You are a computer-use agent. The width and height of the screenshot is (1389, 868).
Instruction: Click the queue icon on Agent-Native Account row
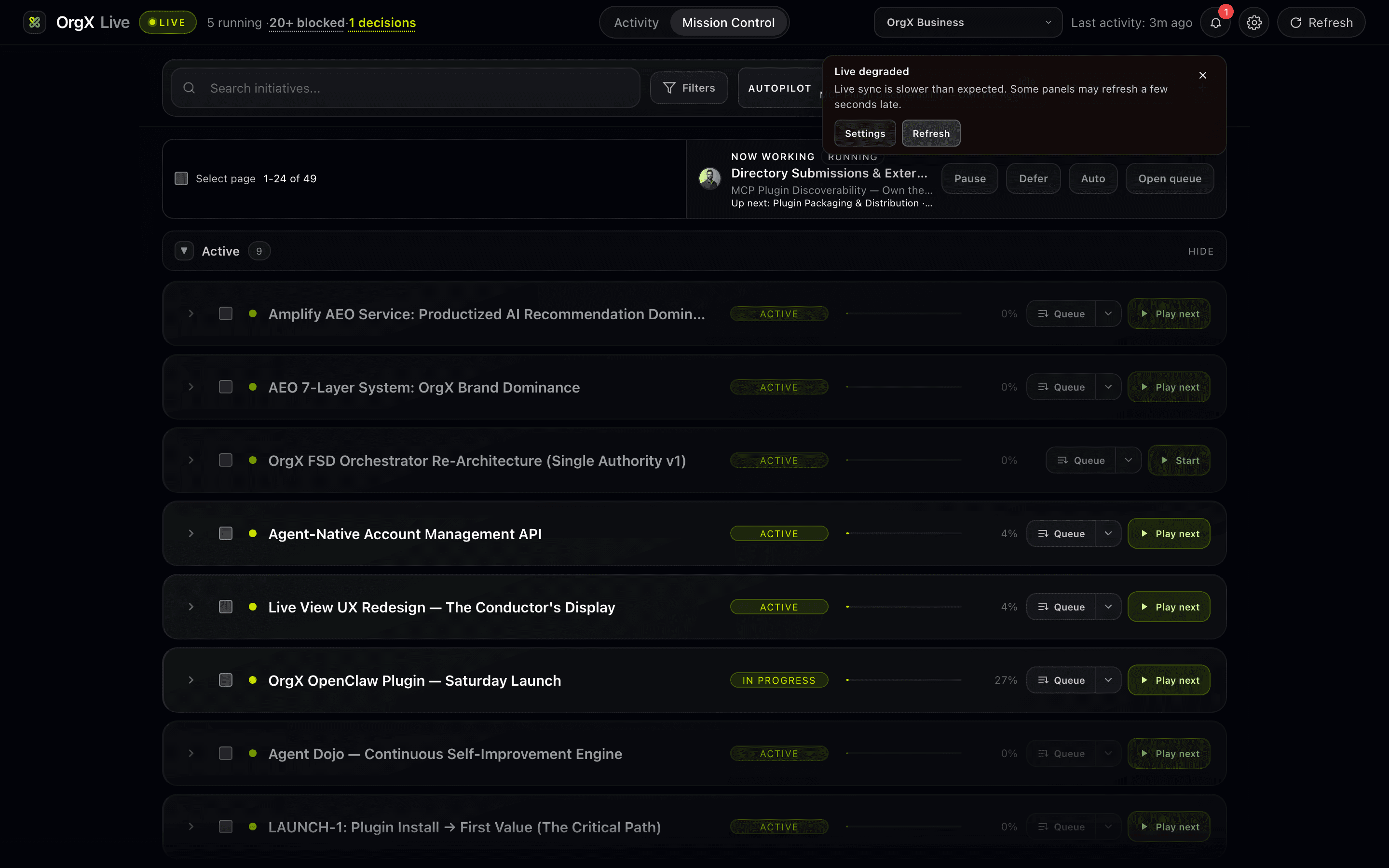[x=1044, y=533]
